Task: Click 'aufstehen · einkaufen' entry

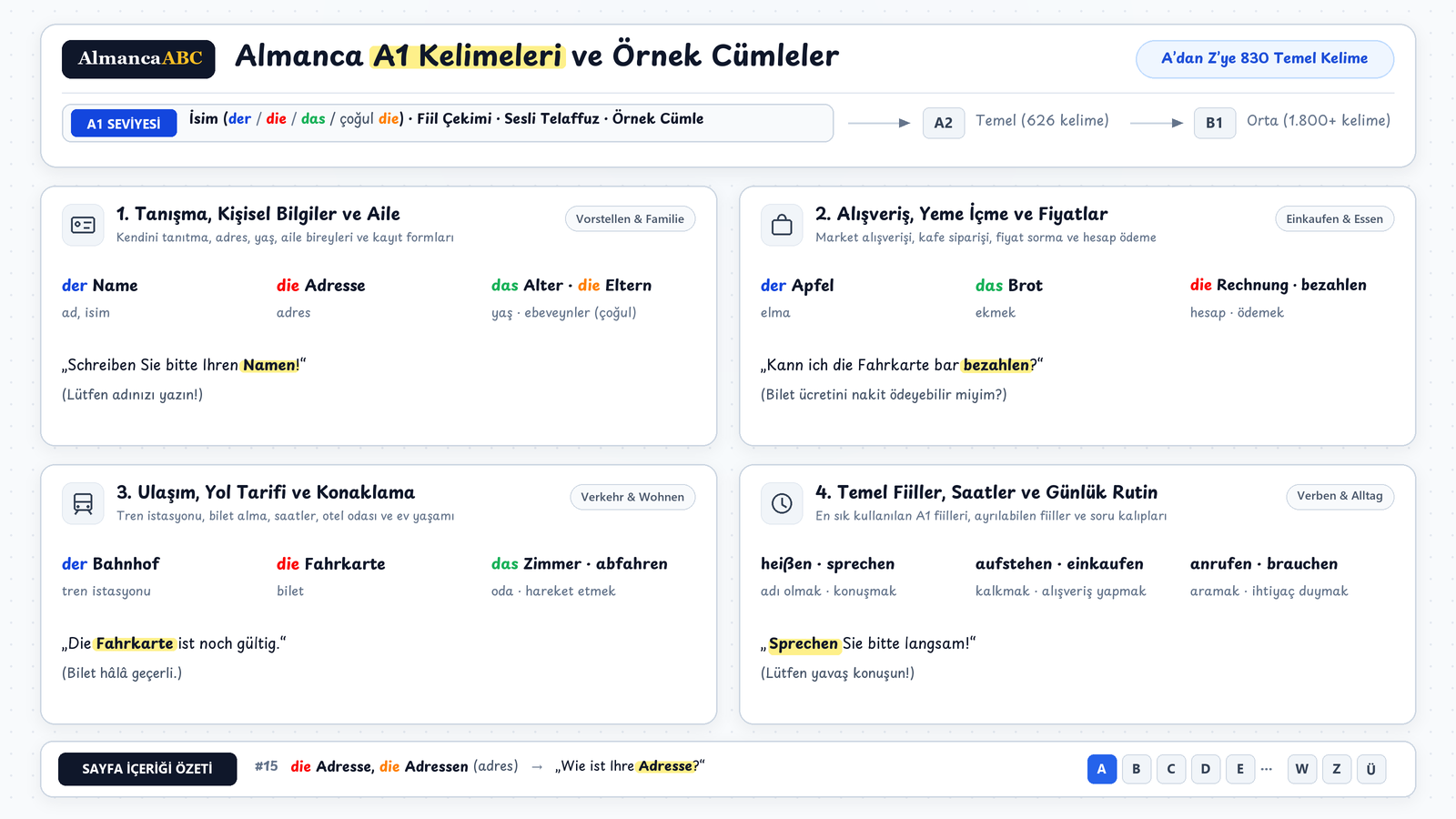Action: pos(1059,564)
